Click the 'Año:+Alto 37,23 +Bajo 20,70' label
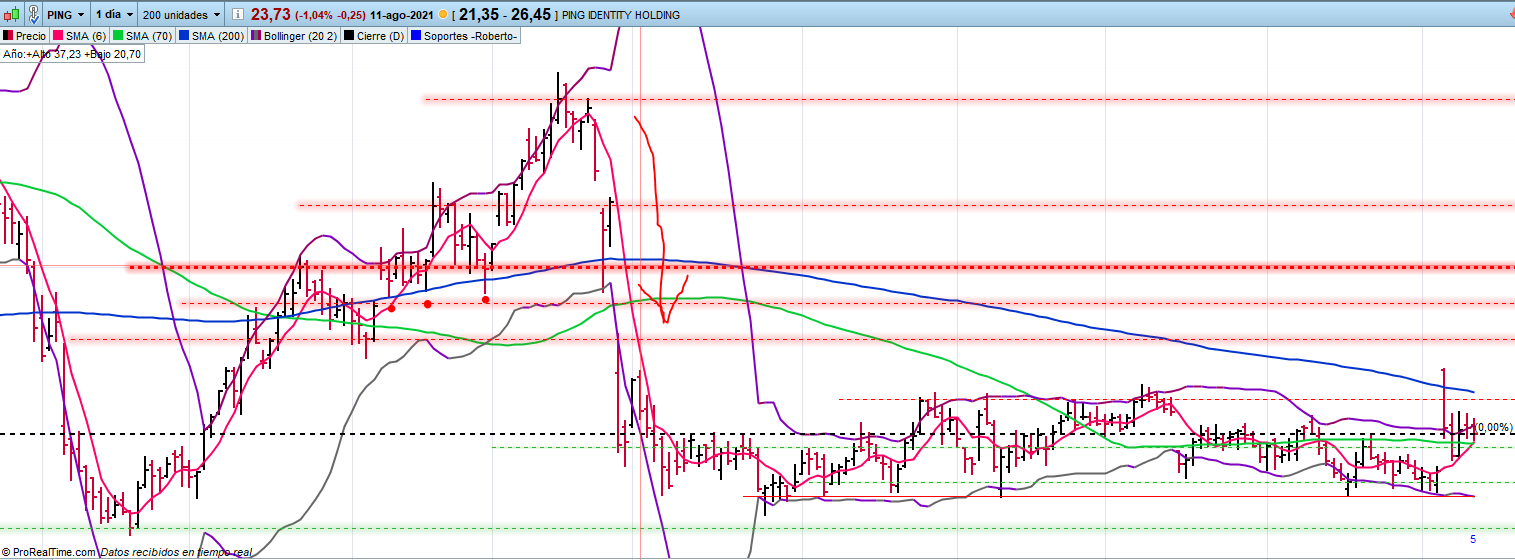Viewport: 1515px width, 560px height. pos(72,54)
